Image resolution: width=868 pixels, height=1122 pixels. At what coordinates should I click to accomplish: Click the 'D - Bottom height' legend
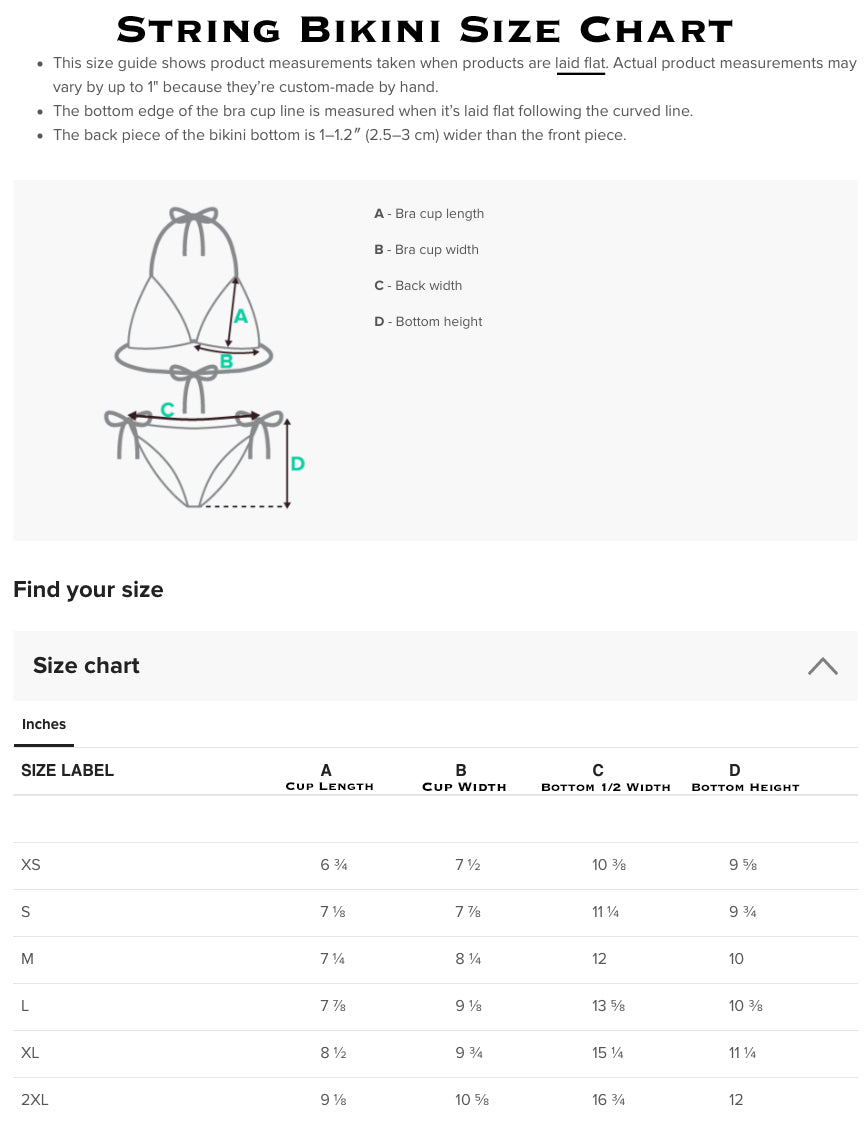point(428,322)
